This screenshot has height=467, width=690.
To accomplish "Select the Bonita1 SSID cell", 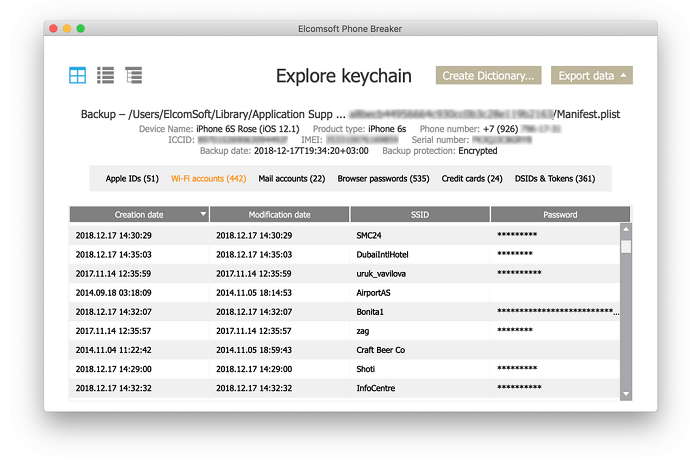I will coord(420,312).
